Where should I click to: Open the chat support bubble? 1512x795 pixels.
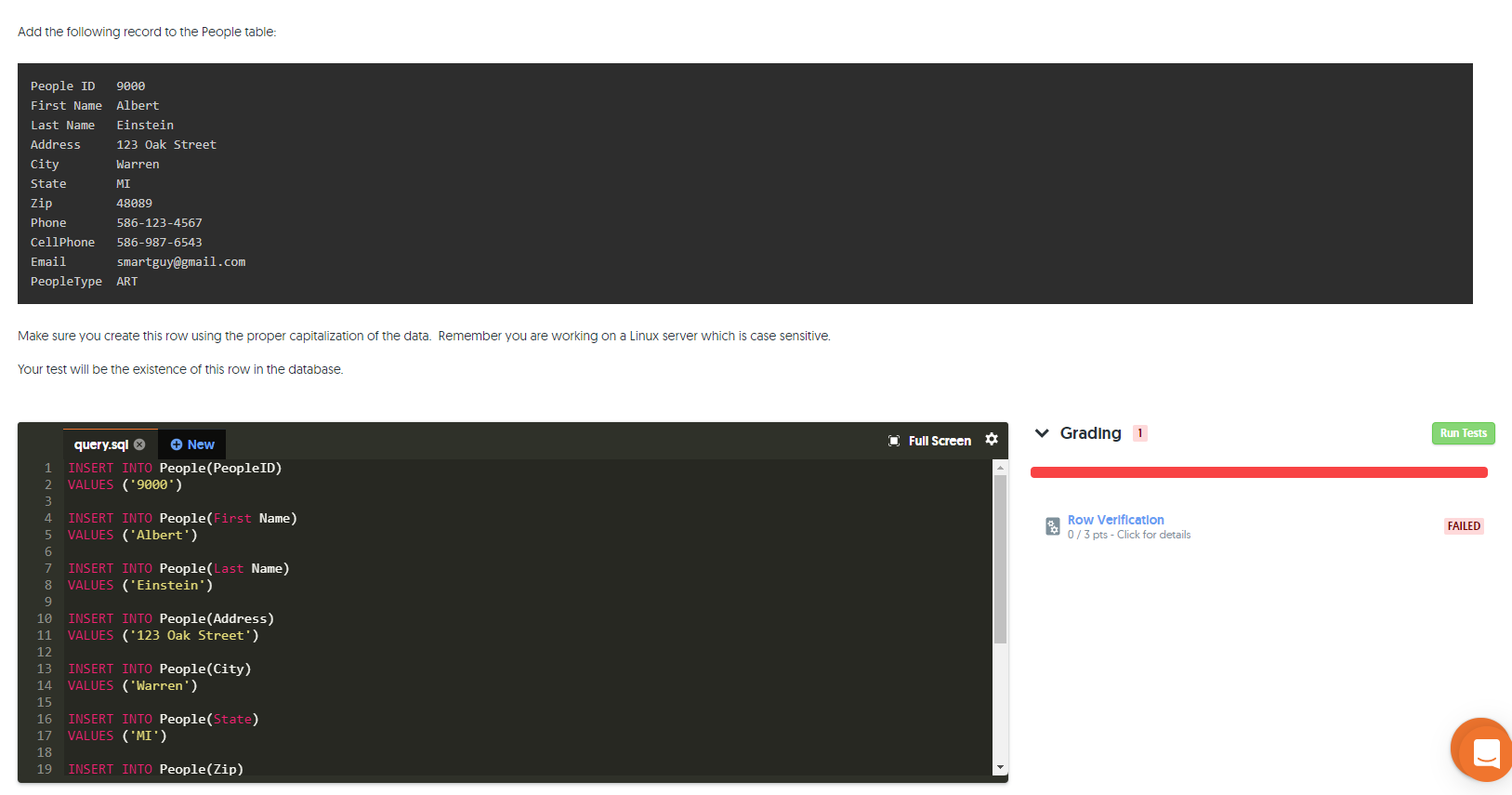tap(1484, 749)
